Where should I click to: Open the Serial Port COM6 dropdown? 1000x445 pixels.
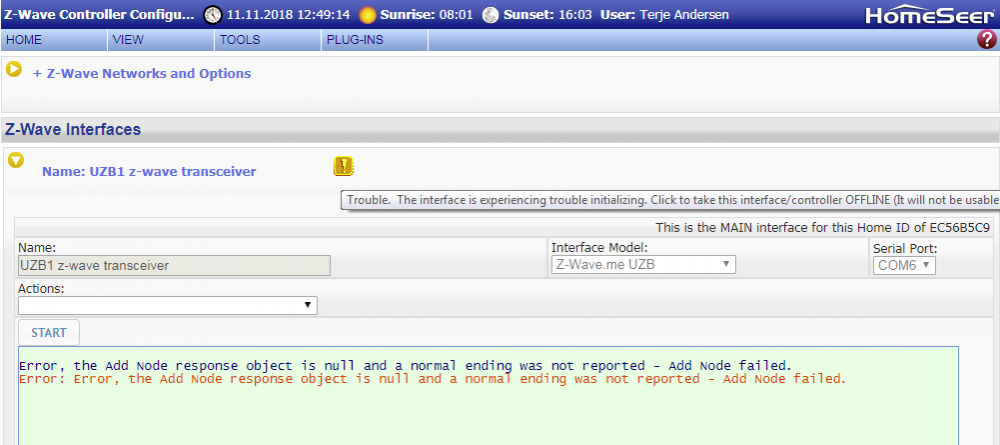pos(904,265)
